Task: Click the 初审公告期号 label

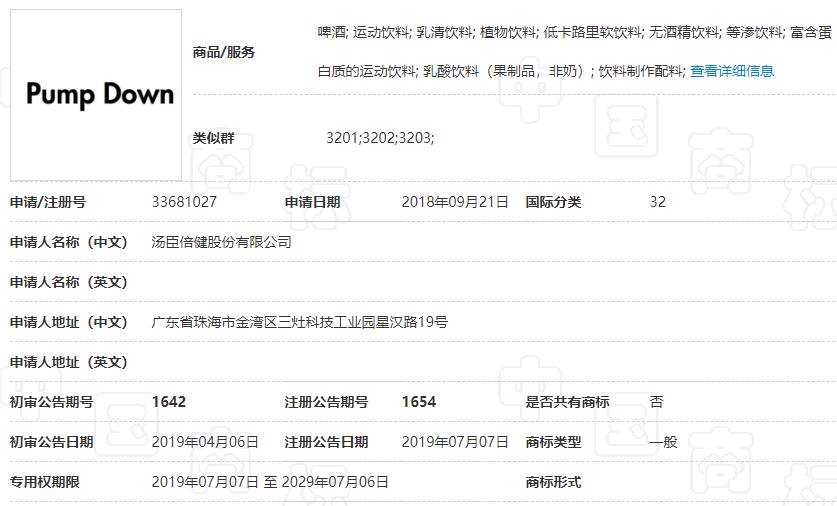Action: [x=52, y=402]
